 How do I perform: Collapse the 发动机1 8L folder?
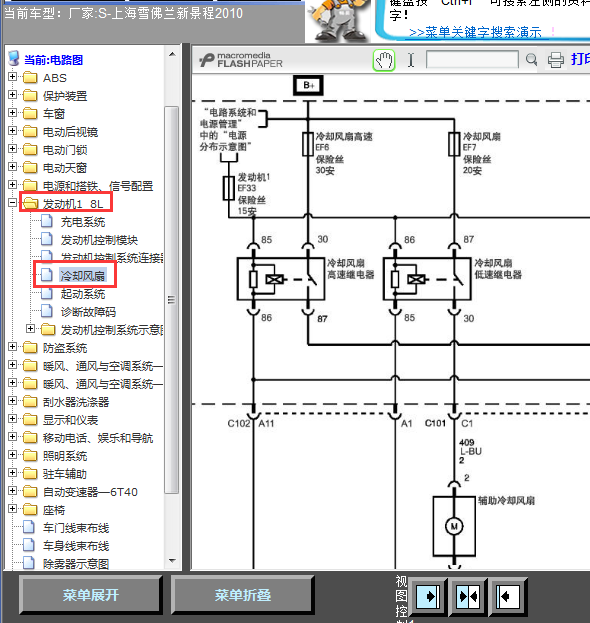point(12,203)
